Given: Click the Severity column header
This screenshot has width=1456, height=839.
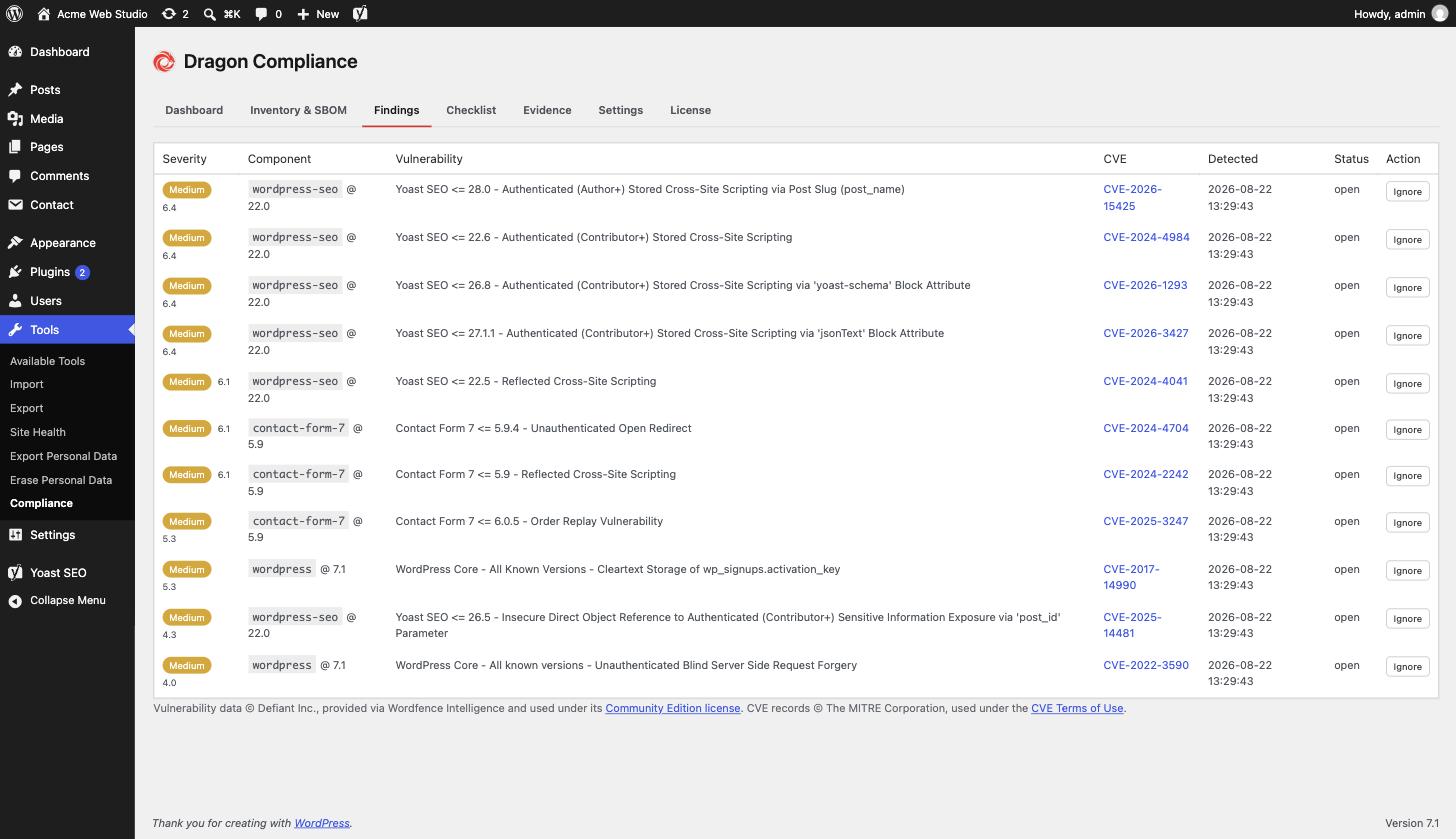Looking at the screenshot, I should [184, 159].
